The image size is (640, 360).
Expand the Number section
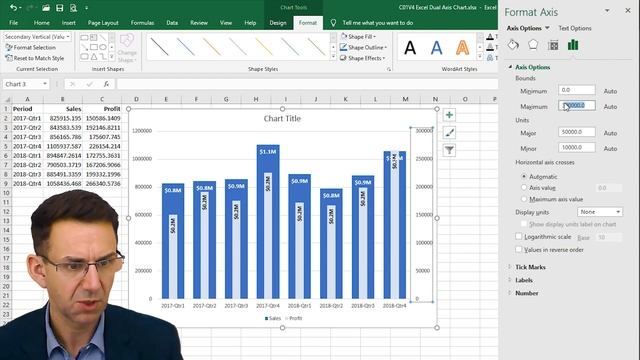tap(526, 293)
